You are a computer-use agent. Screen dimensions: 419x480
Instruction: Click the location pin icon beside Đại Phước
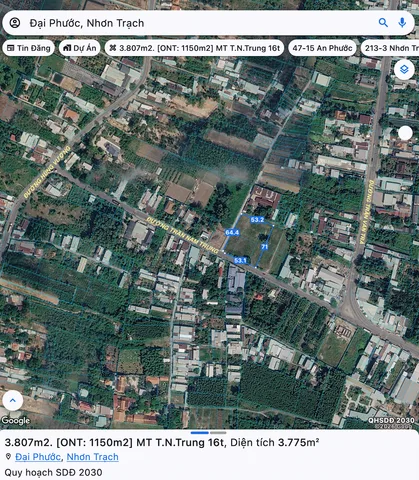[9, 456]
